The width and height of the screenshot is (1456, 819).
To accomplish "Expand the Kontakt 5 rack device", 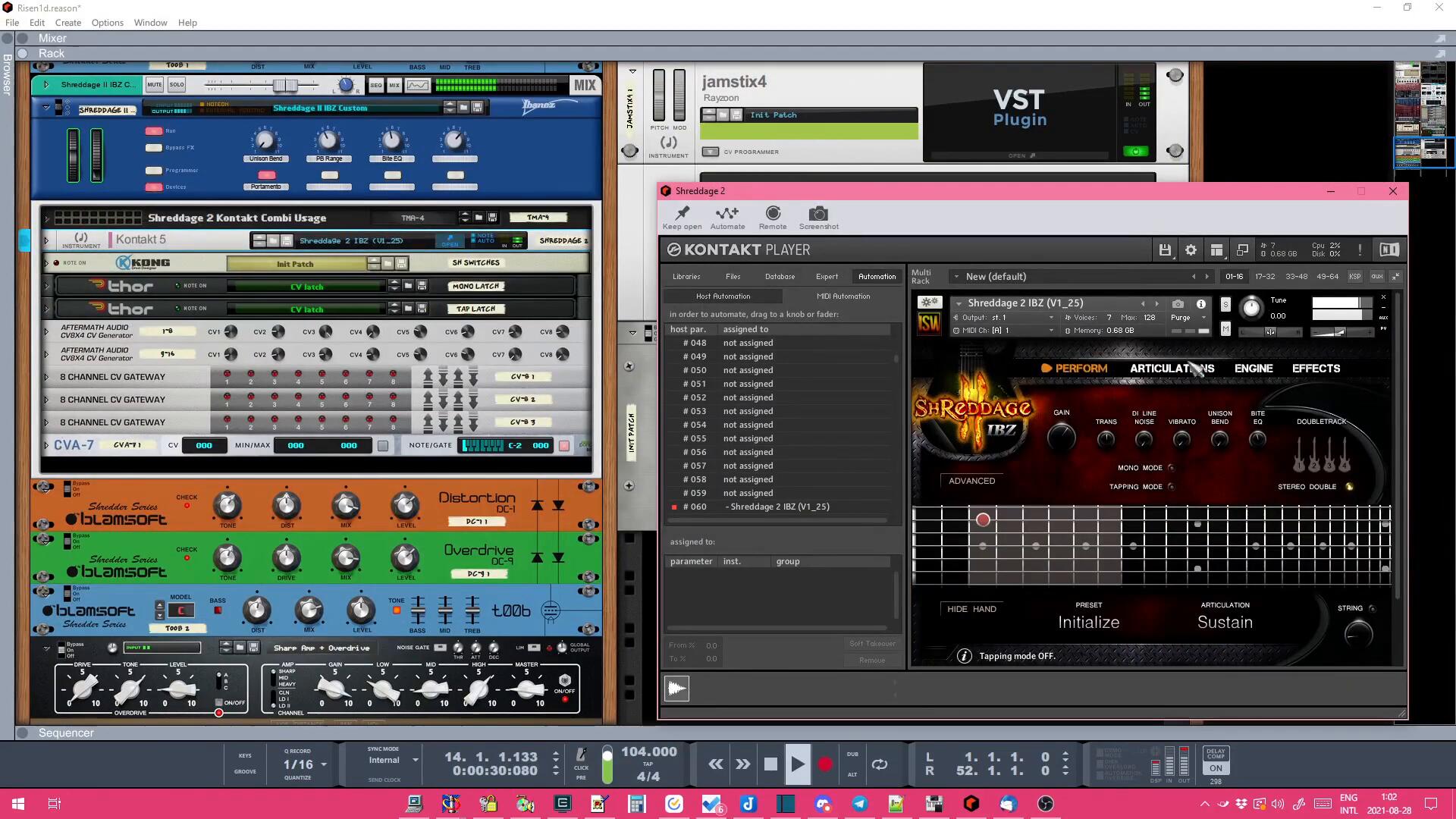I will click(x=46, y=240).
